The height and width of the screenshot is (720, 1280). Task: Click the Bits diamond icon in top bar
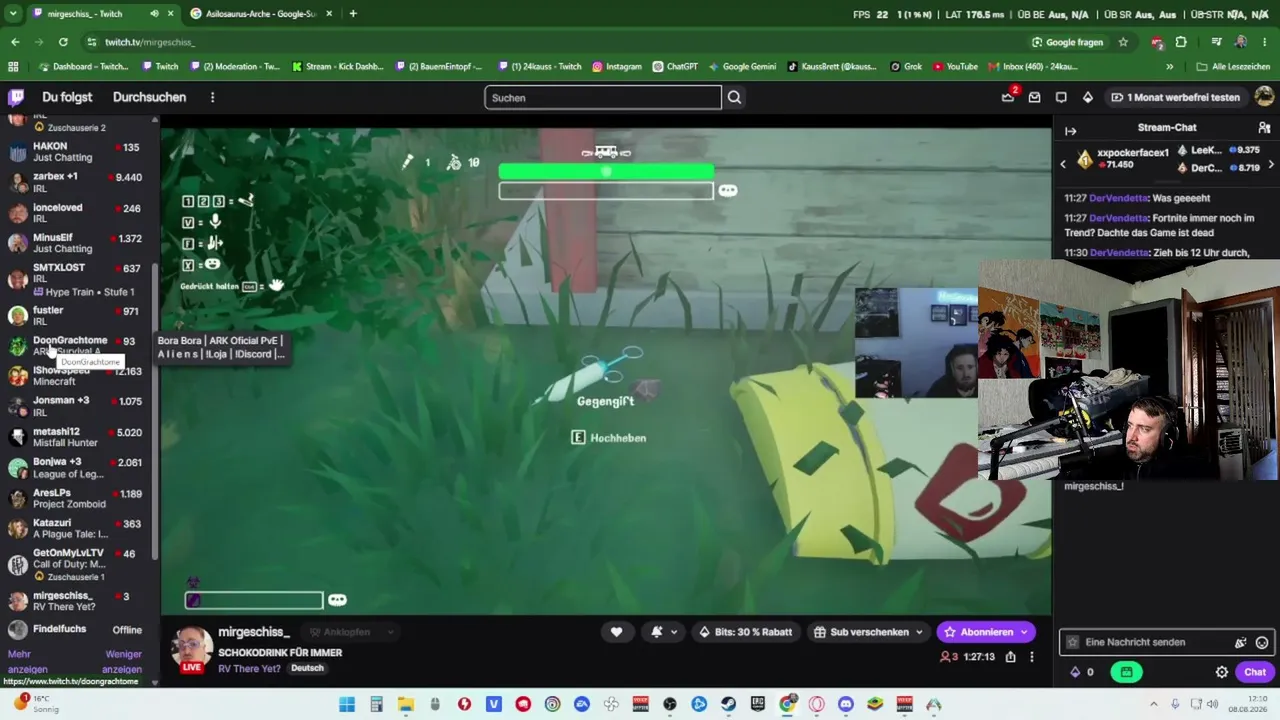click(1088, 97)
